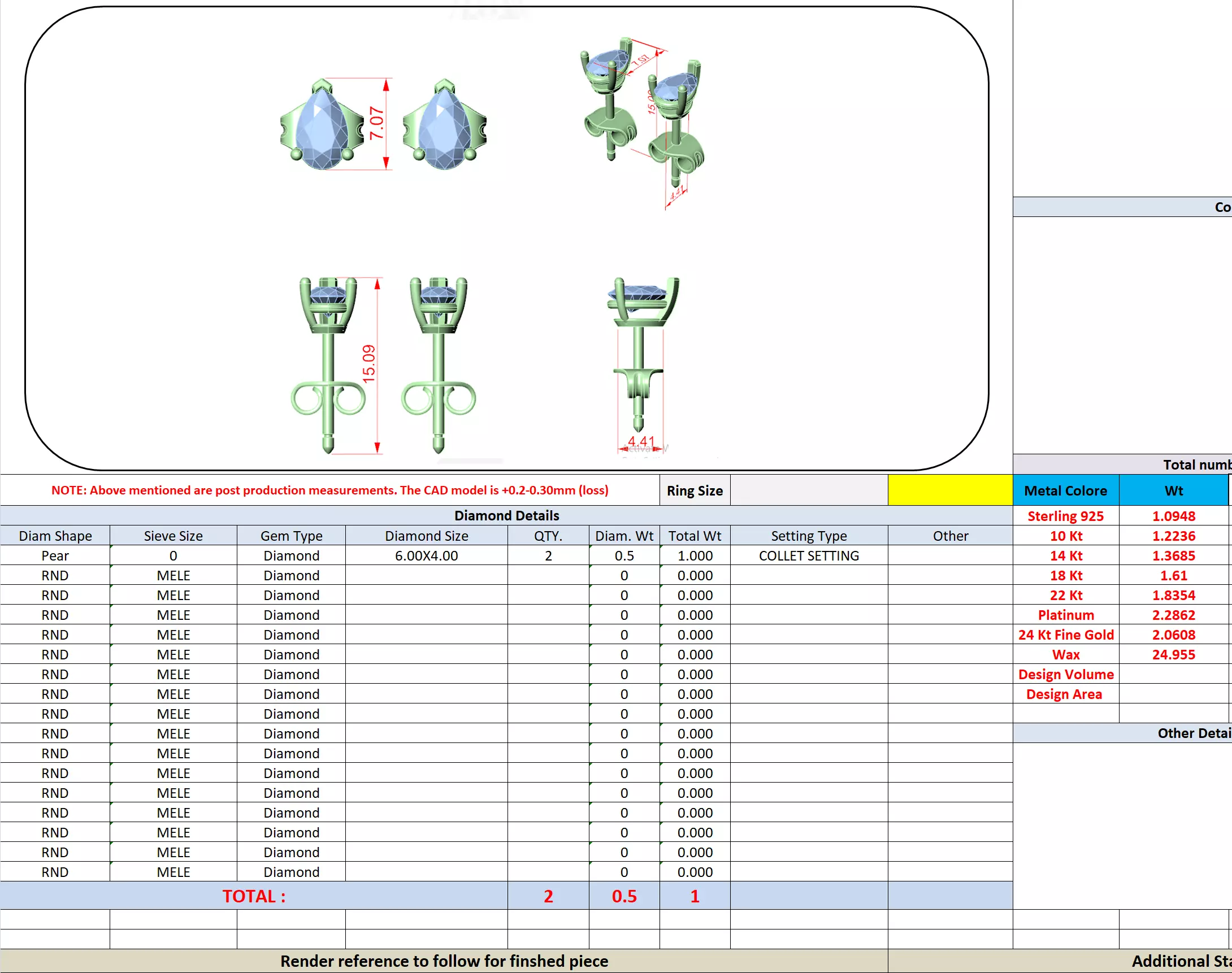
Task: Click the 18 Kt metal label
Action: pos(1065,575)
